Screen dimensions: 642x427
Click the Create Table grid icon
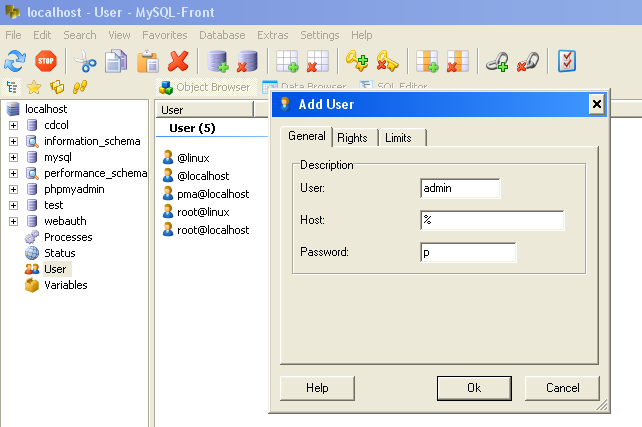(x=288, y=62)
